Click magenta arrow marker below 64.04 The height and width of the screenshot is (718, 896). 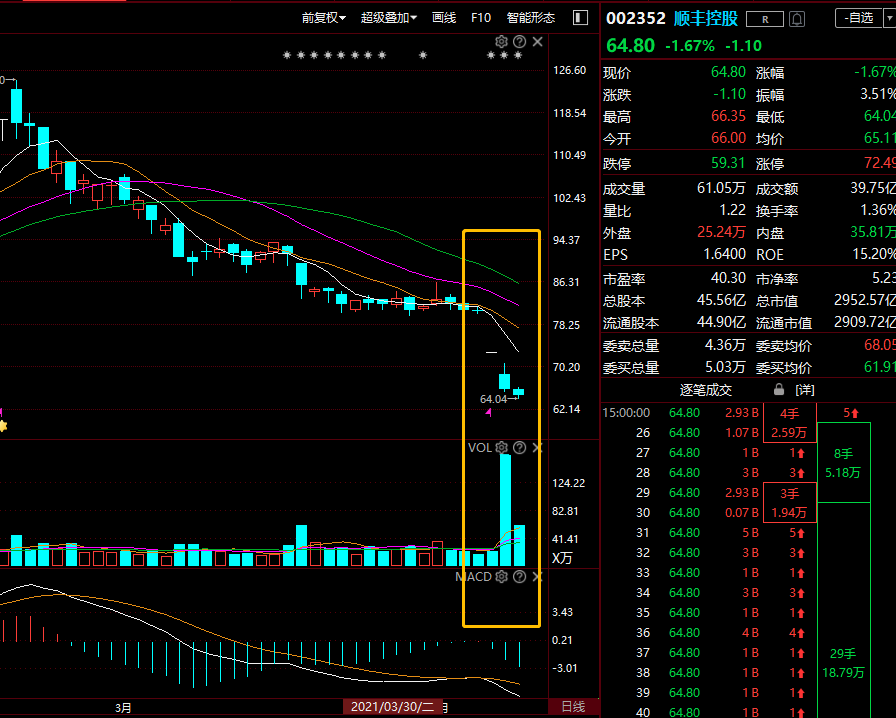(x=489, y=412)
